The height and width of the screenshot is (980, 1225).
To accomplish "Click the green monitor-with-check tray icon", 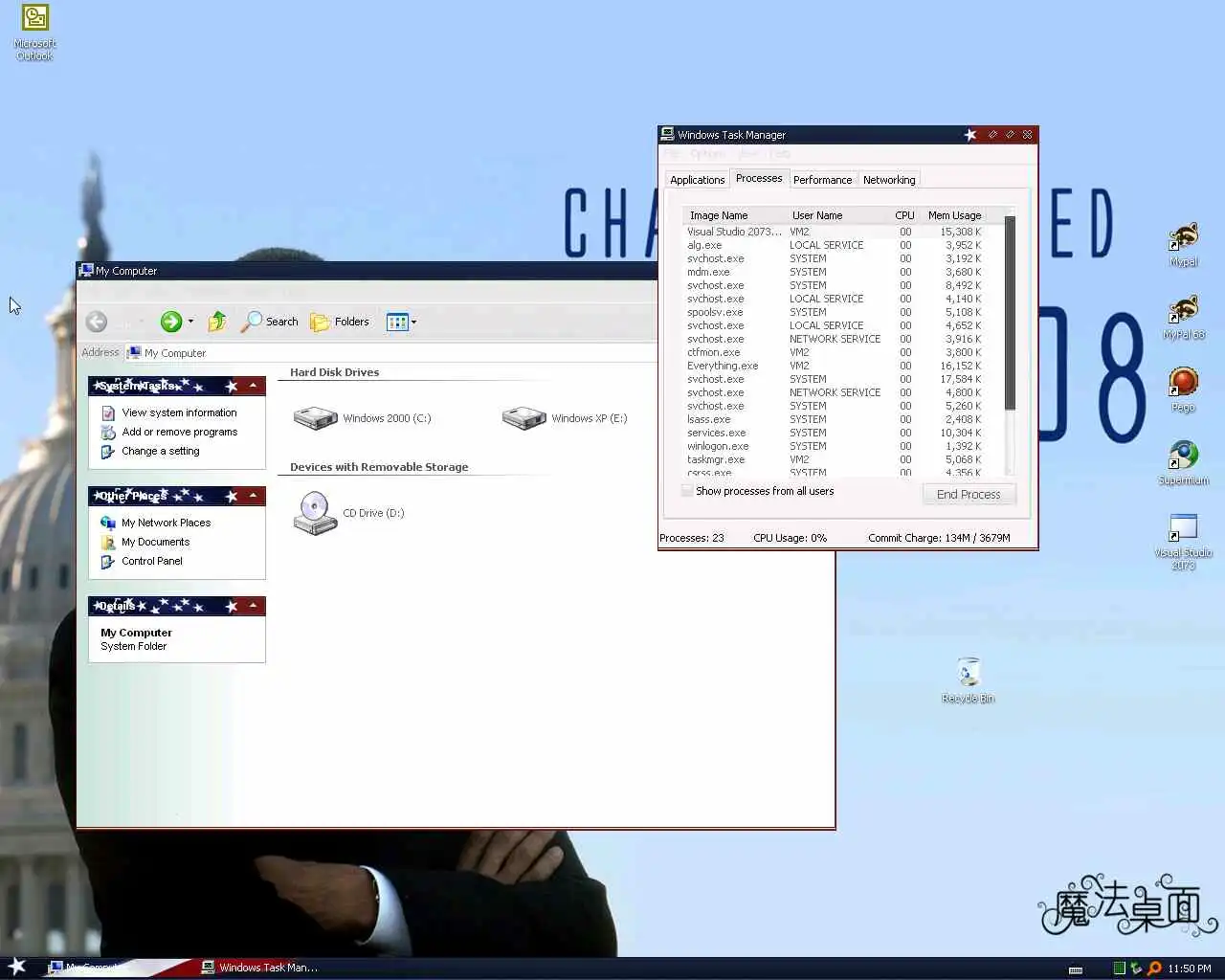I will pyautogui.click(x=1136, y=969).
